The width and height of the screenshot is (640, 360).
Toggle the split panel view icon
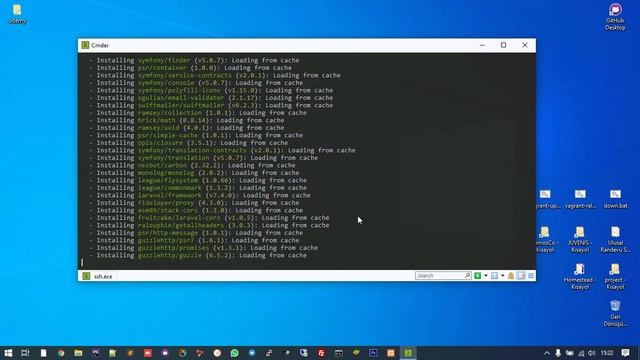click(x=521, y=276)
